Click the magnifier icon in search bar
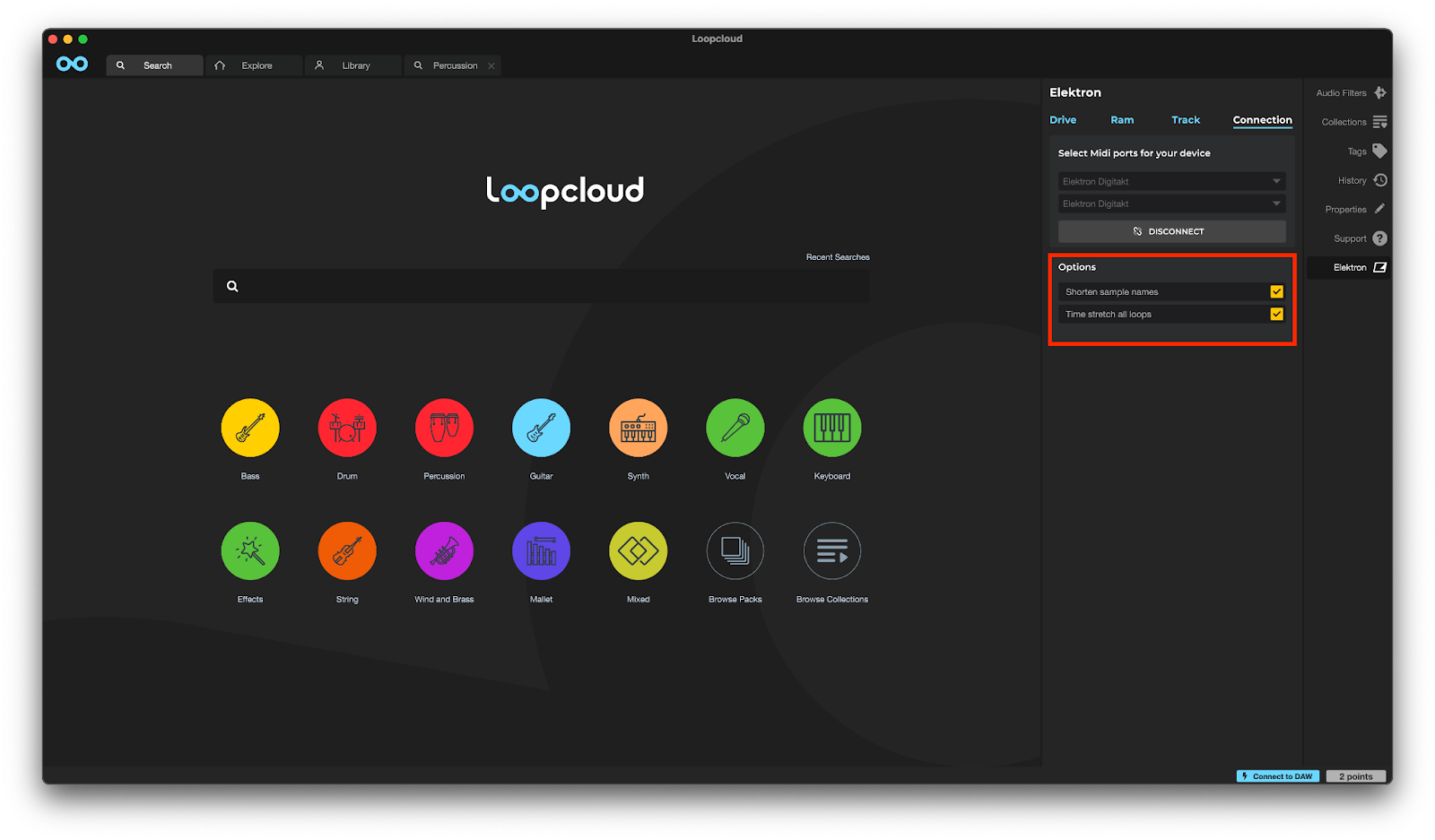Image resolution: width=1435 pixels, height=840 pixels. (232, 286)
